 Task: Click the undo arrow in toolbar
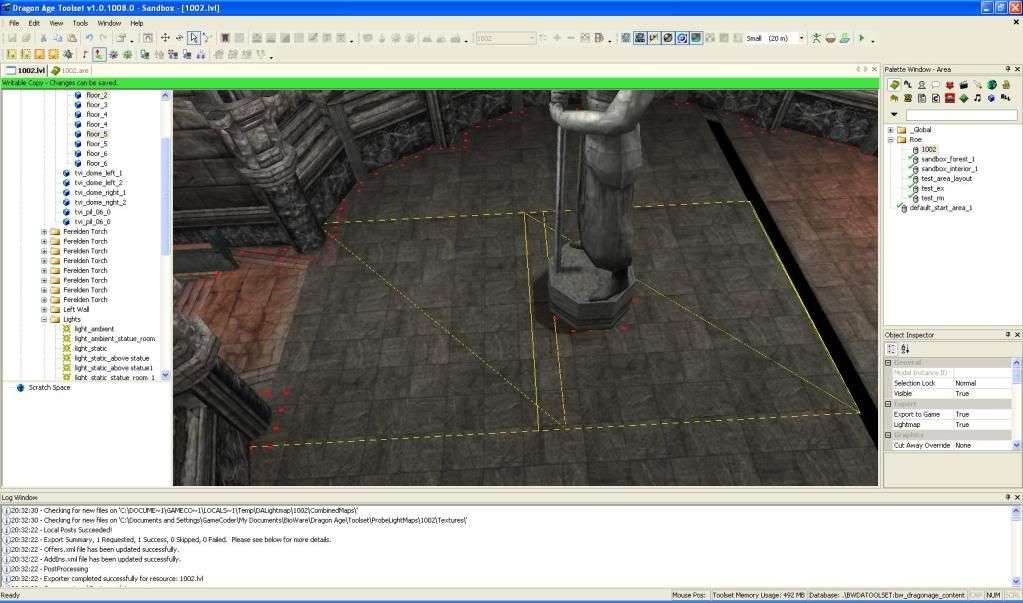click(89, 38)
